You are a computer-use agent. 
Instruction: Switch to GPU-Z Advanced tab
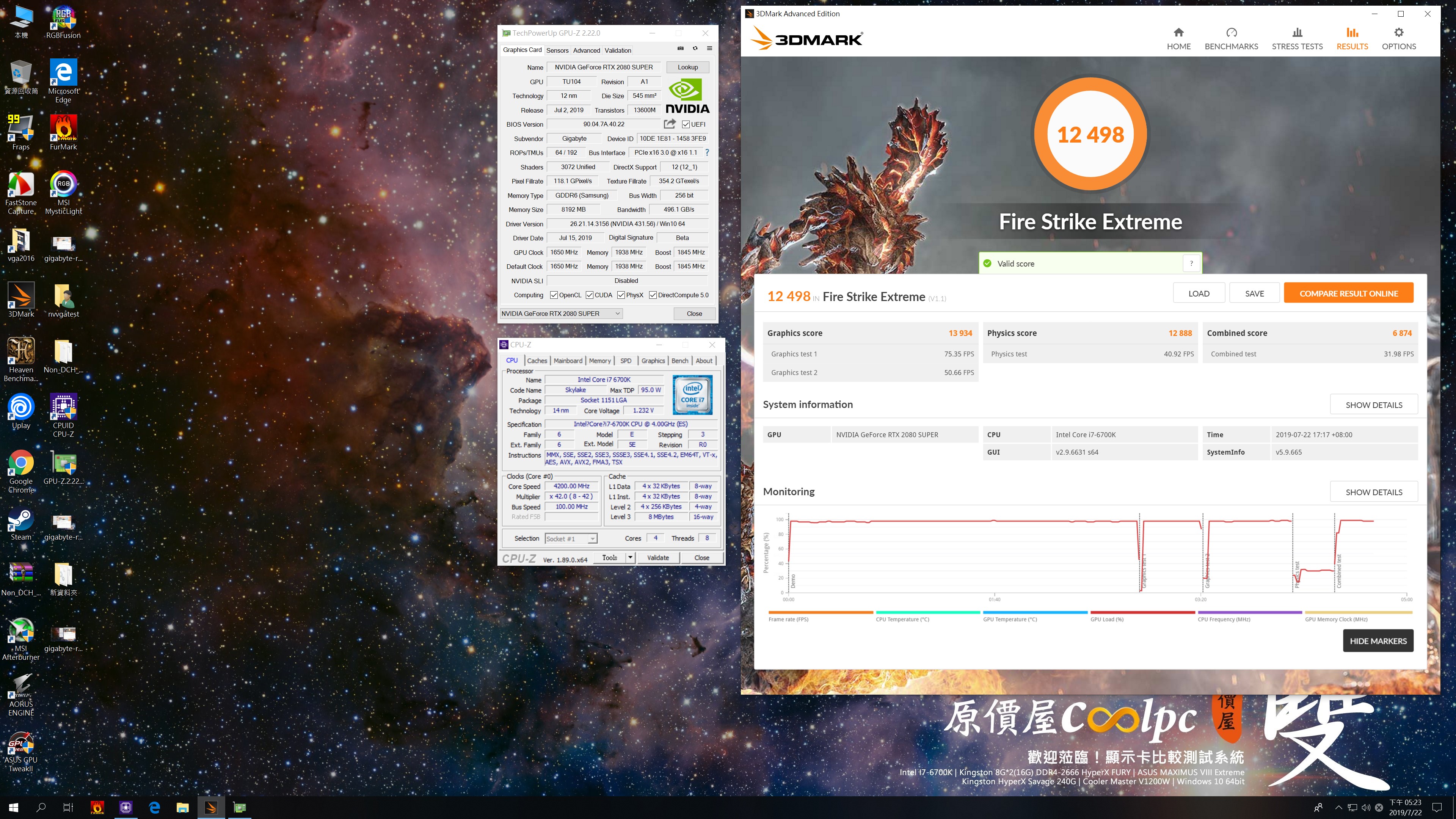coord(587,50)
